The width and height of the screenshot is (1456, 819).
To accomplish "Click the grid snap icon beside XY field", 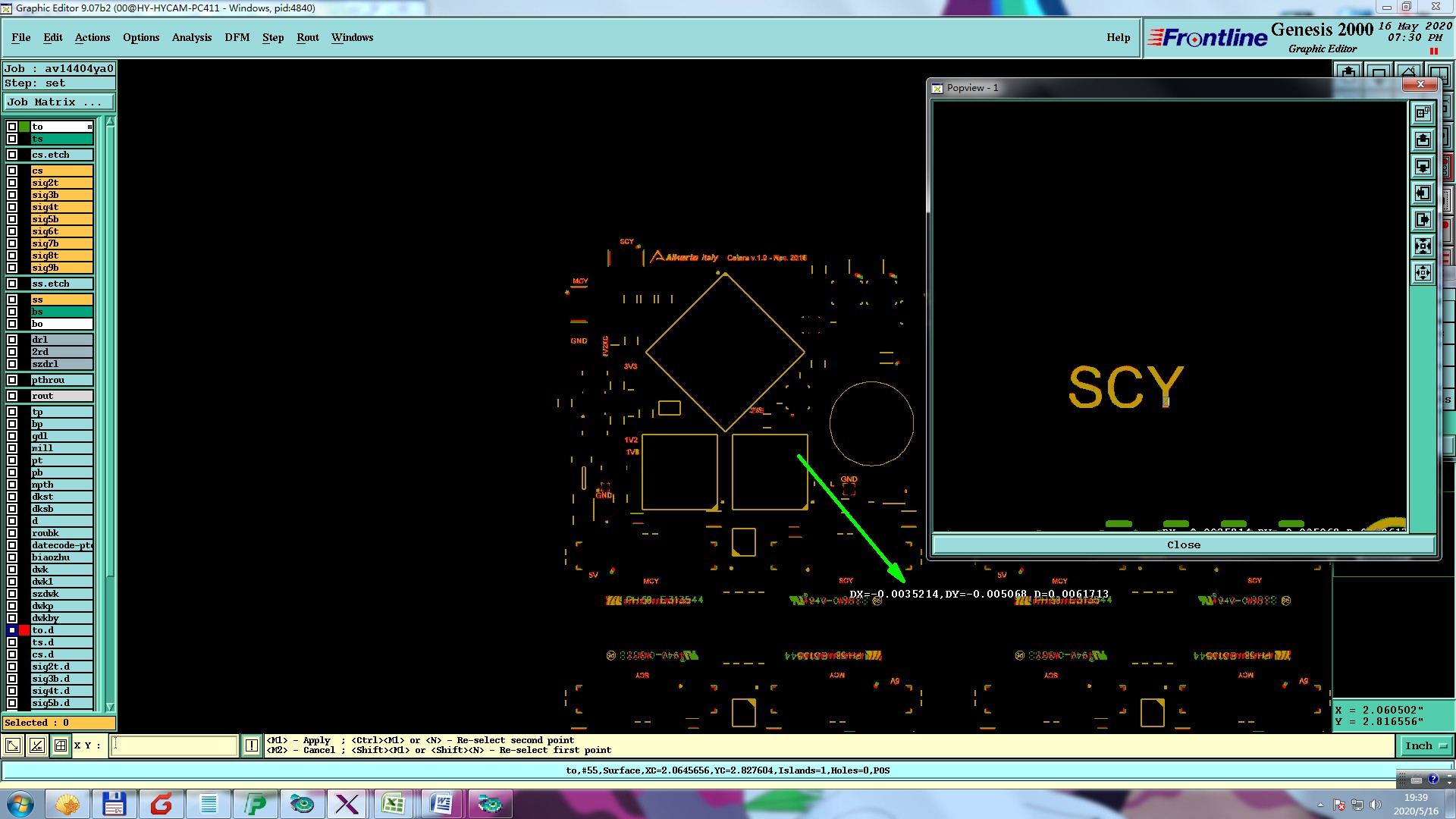I will [61, 745].
